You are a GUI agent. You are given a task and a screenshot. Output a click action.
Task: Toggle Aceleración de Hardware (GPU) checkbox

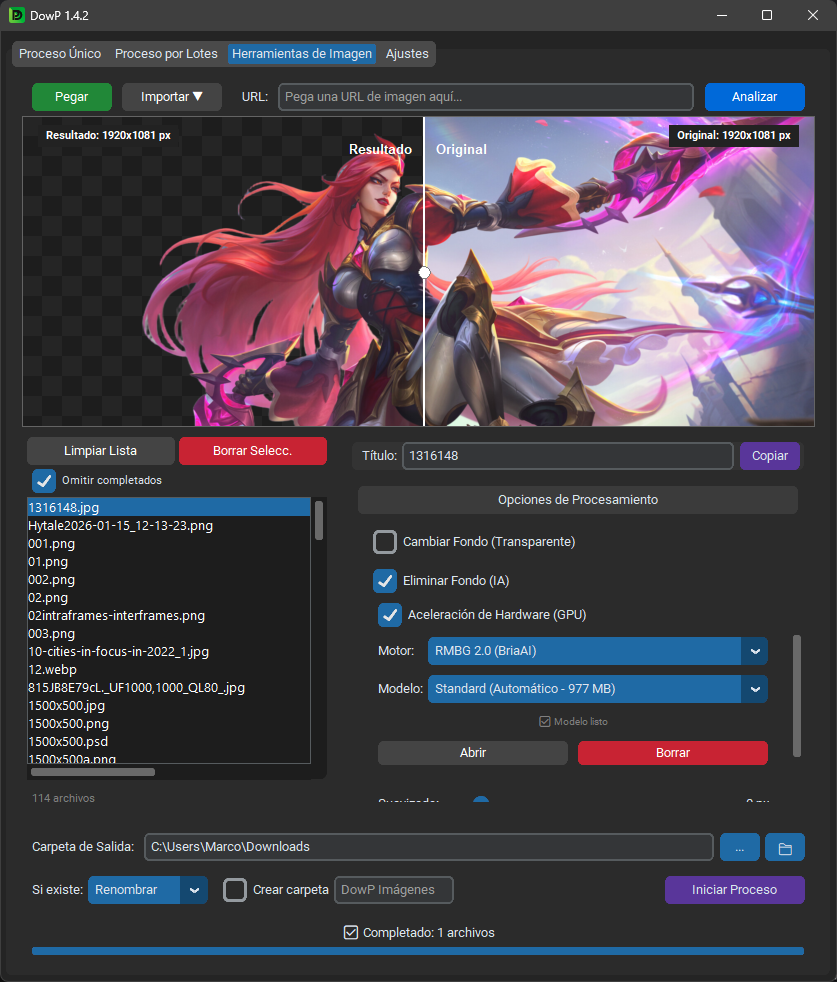[390, 615]
